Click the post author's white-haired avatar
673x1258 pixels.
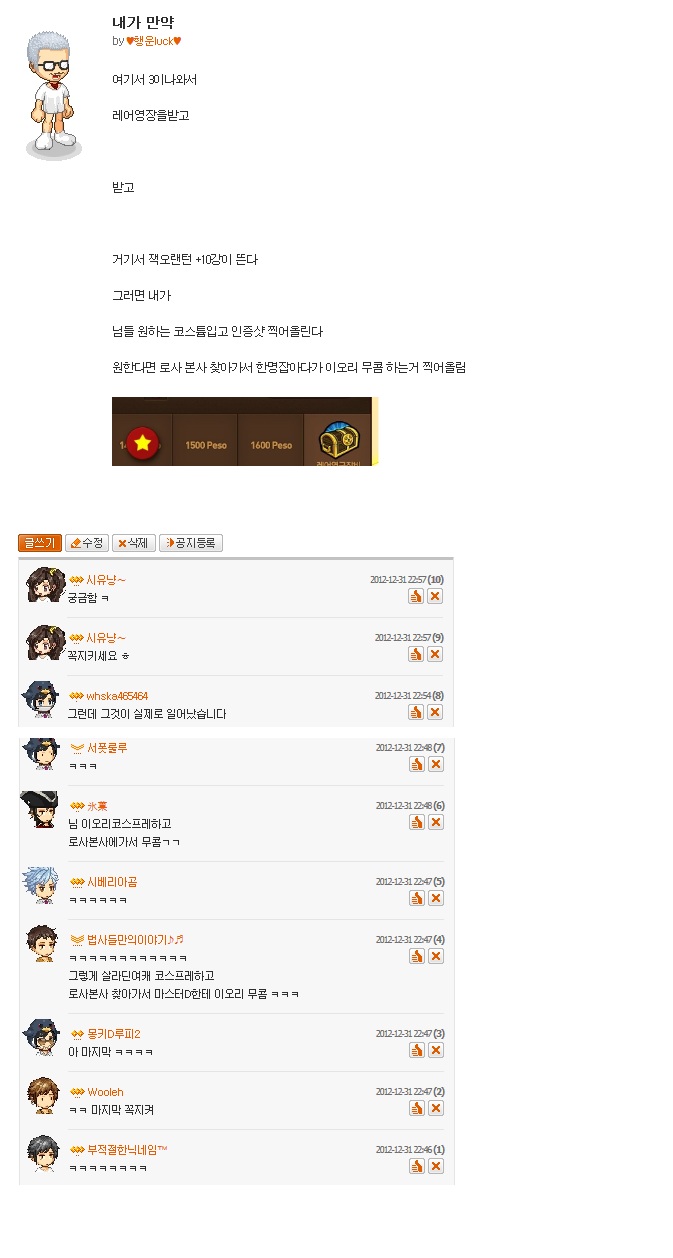tap(52, 93)
